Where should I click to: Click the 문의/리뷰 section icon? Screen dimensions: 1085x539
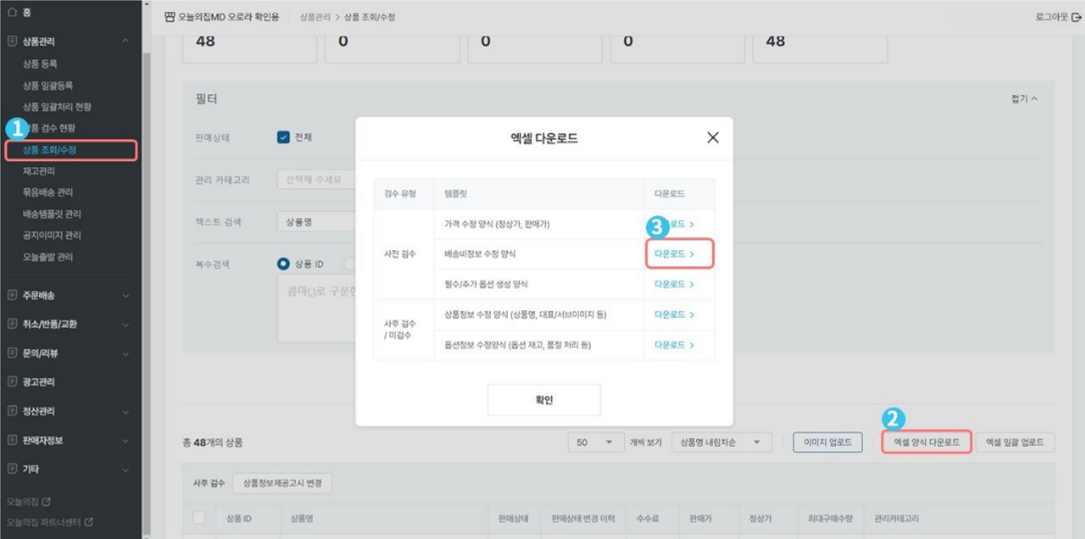point(11,353)
